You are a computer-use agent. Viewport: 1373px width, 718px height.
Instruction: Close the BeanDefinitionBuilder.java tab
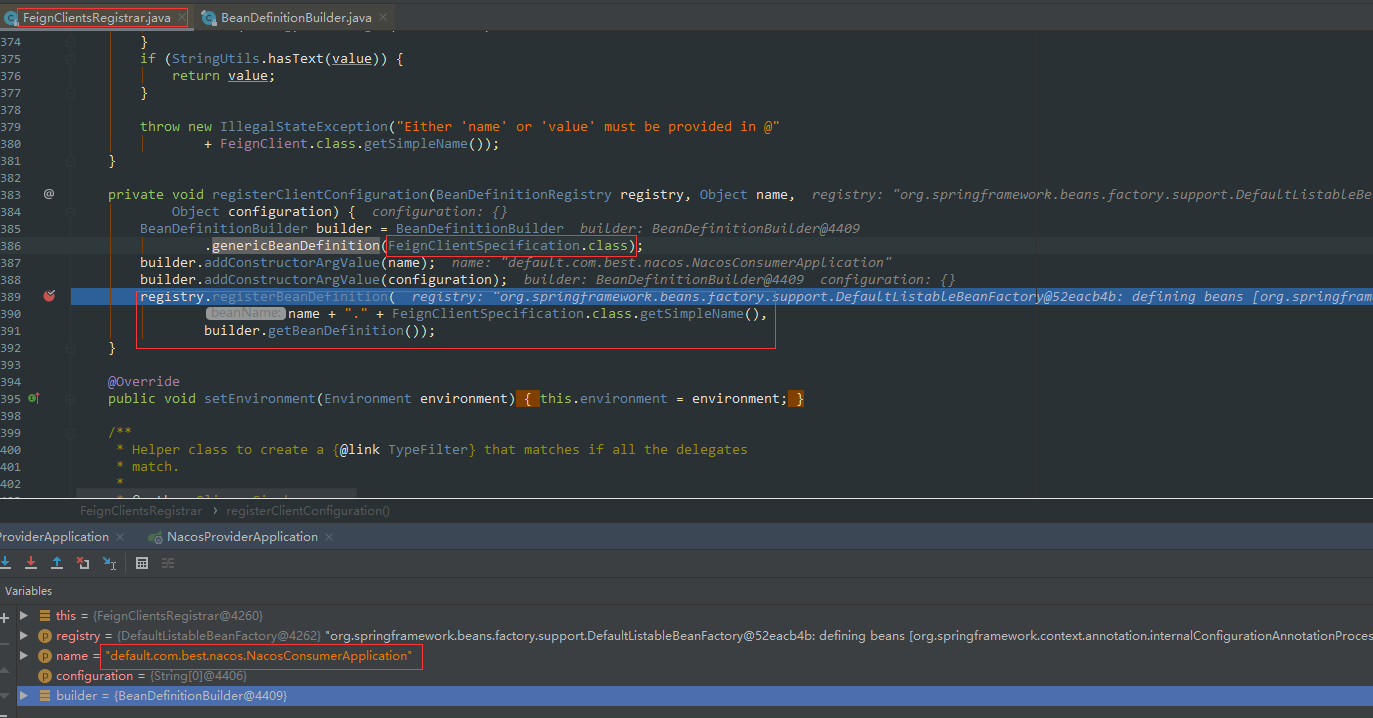click(383, 18)
